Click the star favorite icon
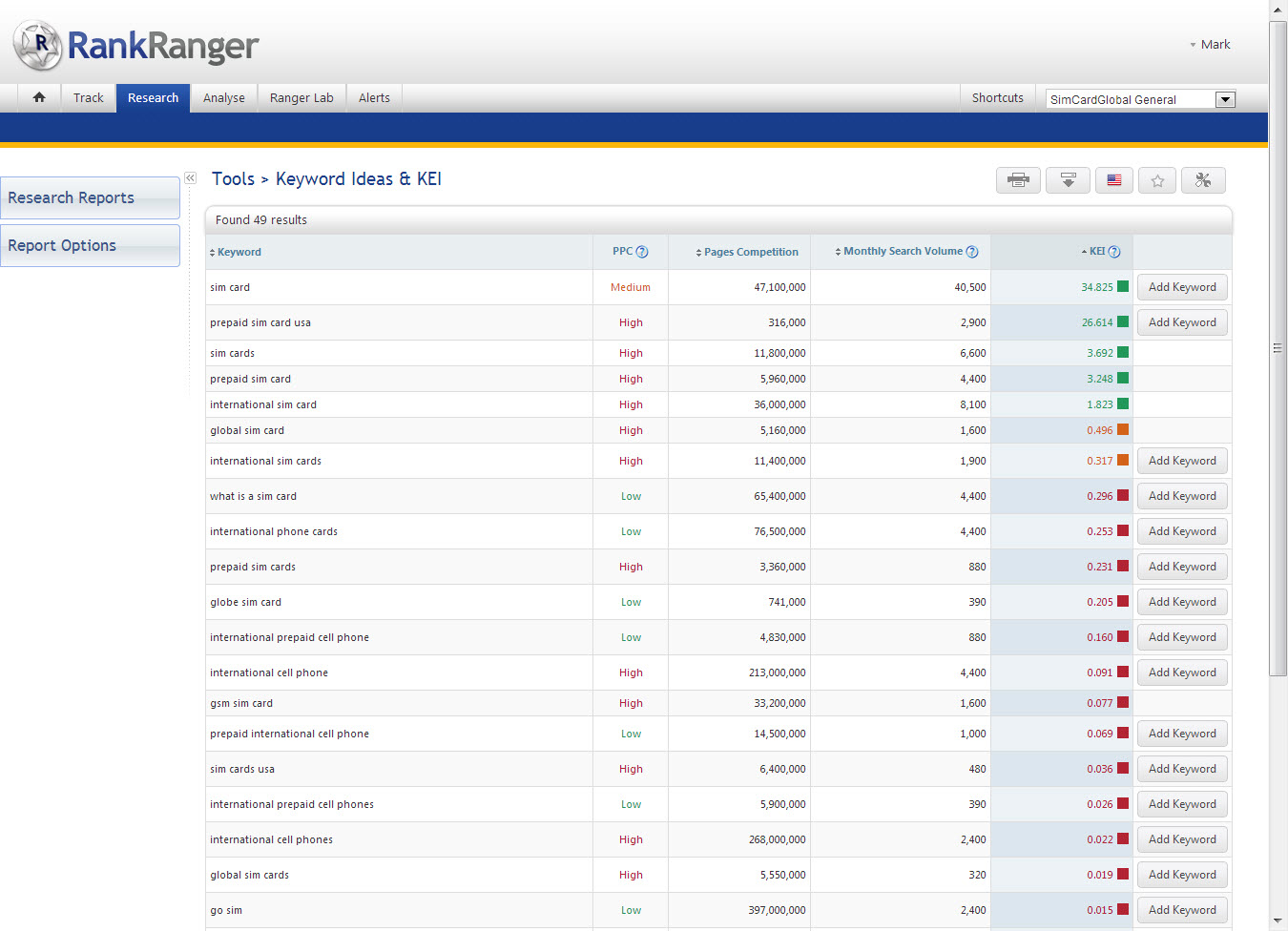This screenshot has width=1288, height=931. point(1157,180)
